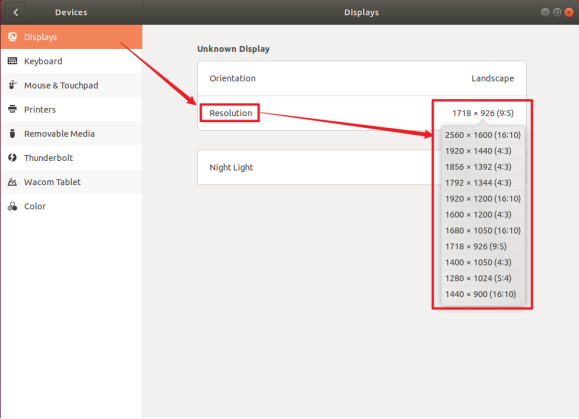This screenshot has height=419, width=579.
Task: Click the Displays monitor icon in sidebar
Action: (x=12, y=37)
